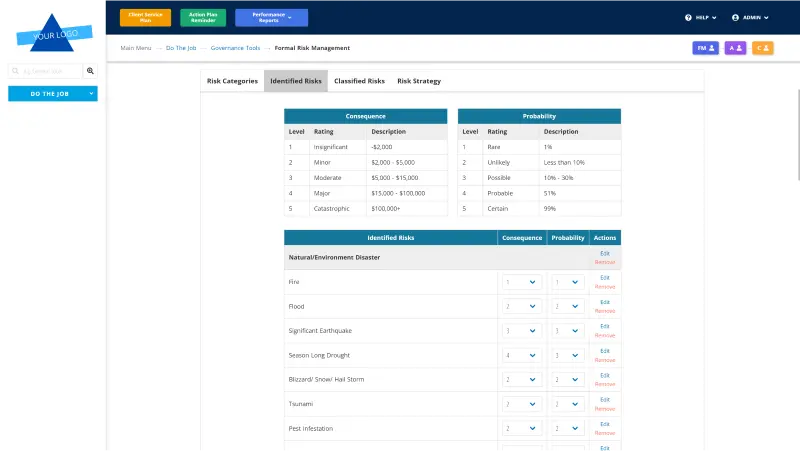
Task: Click Governance Tools breadcrumb link
Action: click(x=234, y=48)
